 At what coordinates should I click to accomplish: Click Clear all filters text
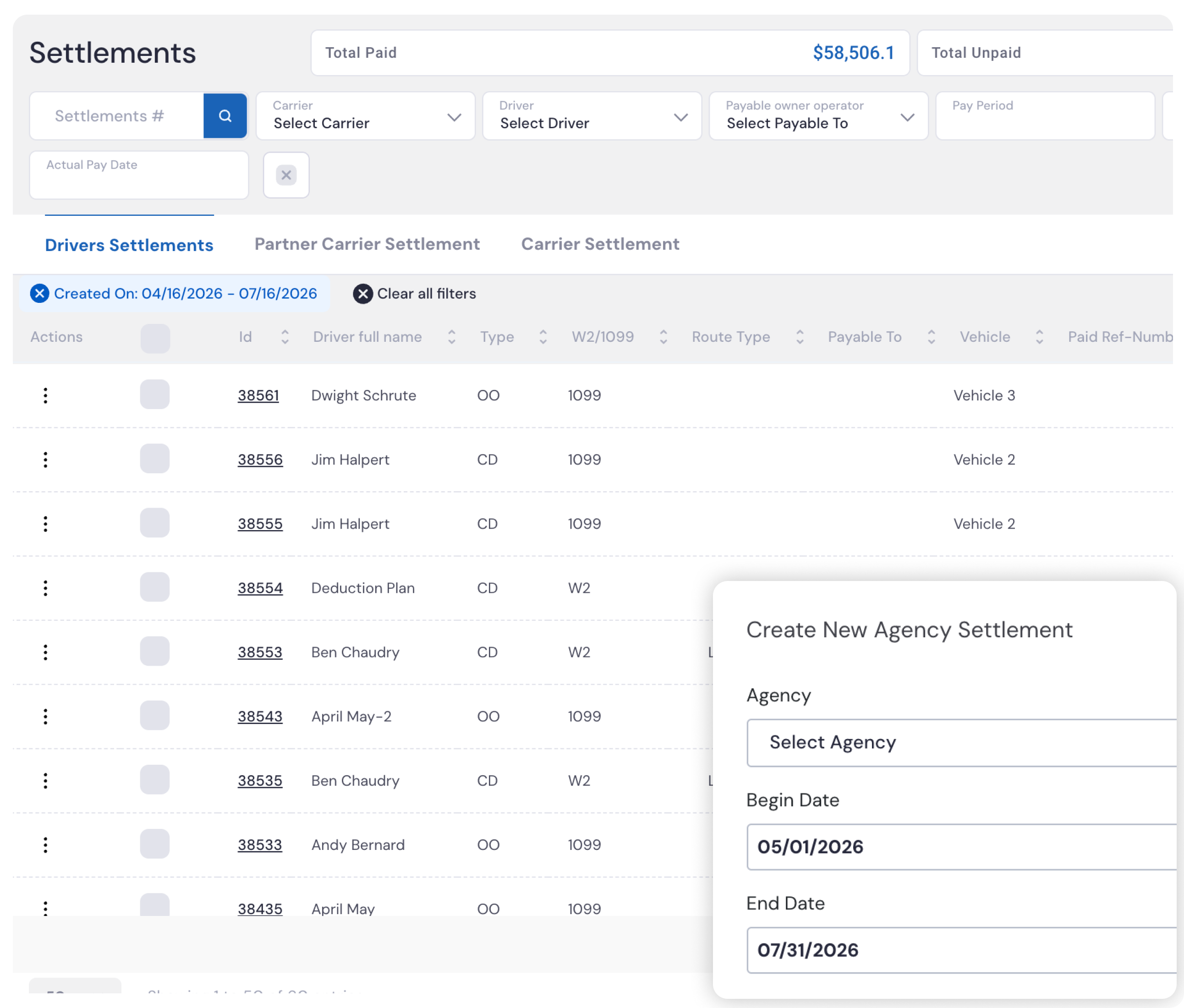click(426, 294)
